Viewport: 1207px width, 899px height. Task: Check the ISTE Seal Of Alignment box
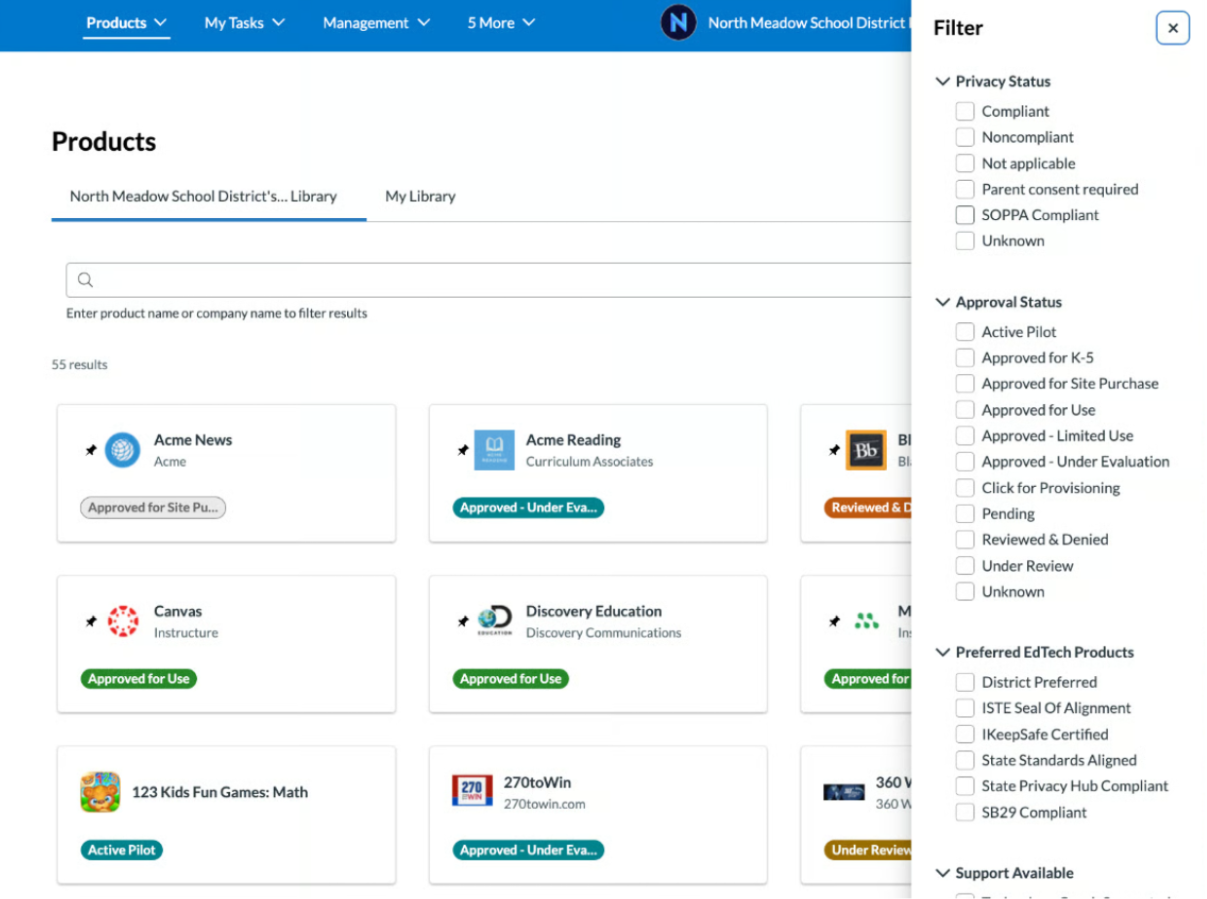tap(964, 708)
